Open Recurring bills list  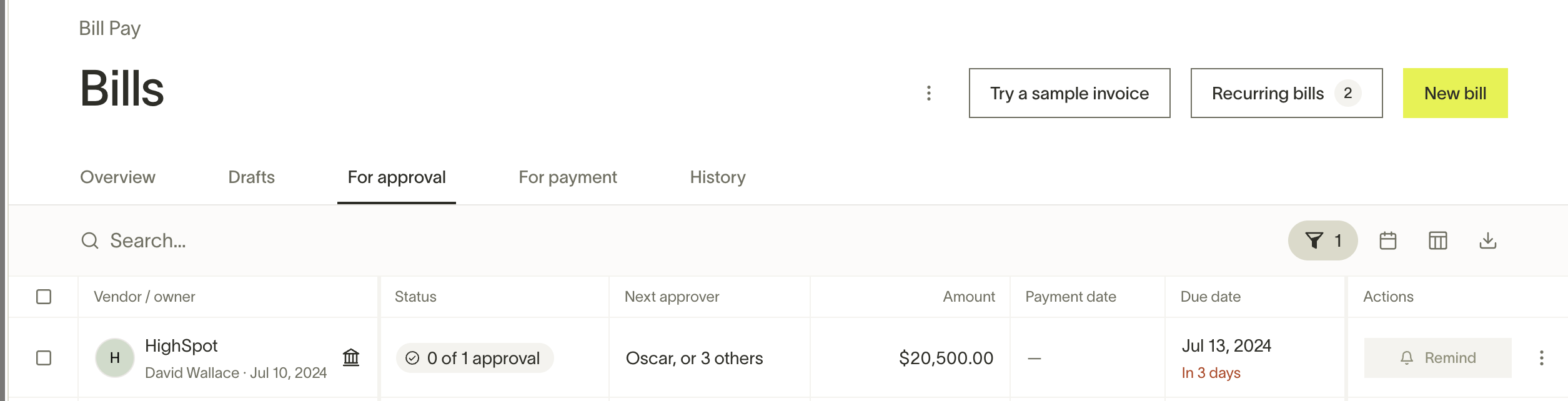click(x=1287, y=93)
